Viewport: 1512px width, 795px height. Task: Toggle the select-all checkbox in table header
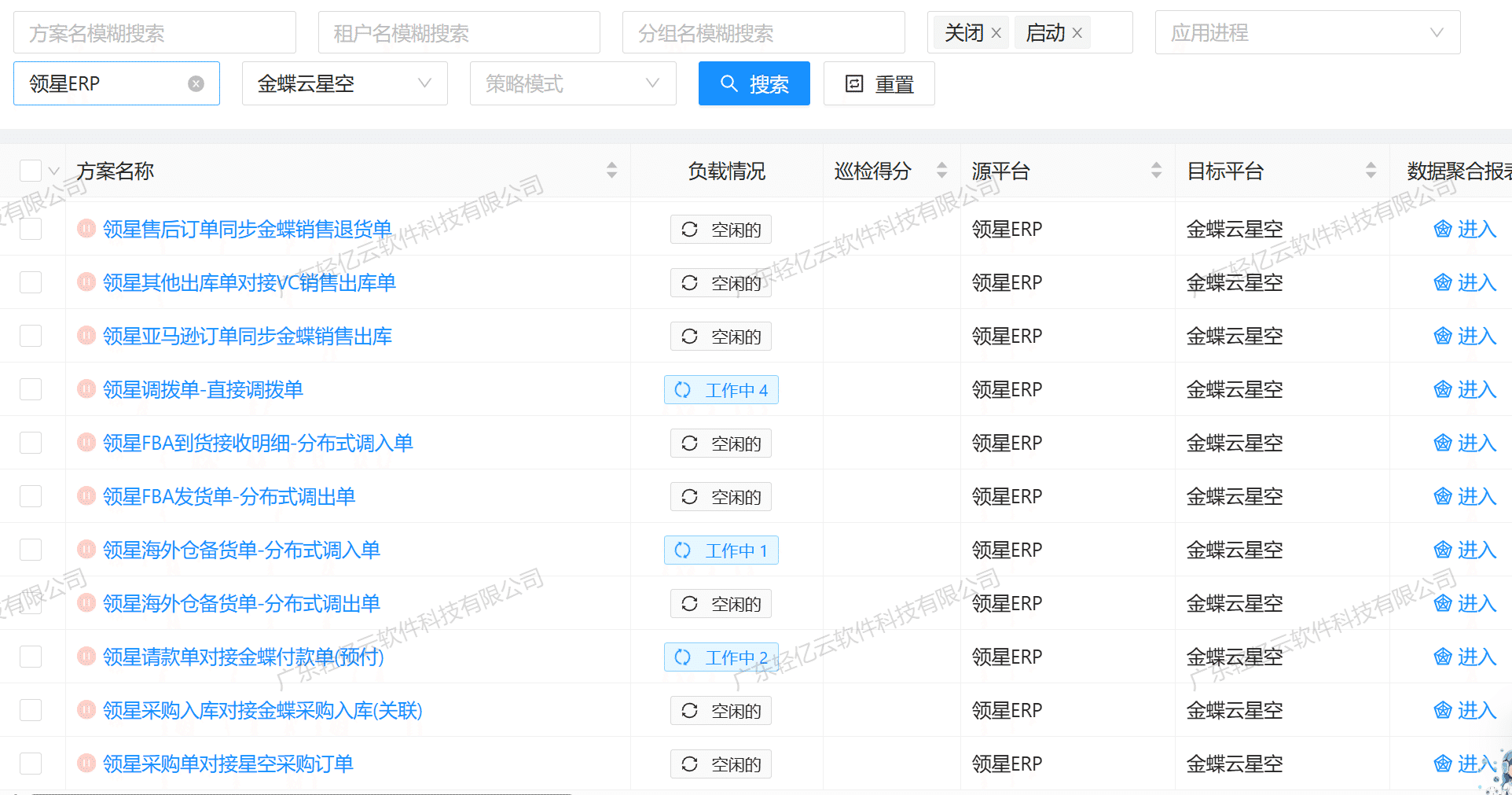click(31, 171)
